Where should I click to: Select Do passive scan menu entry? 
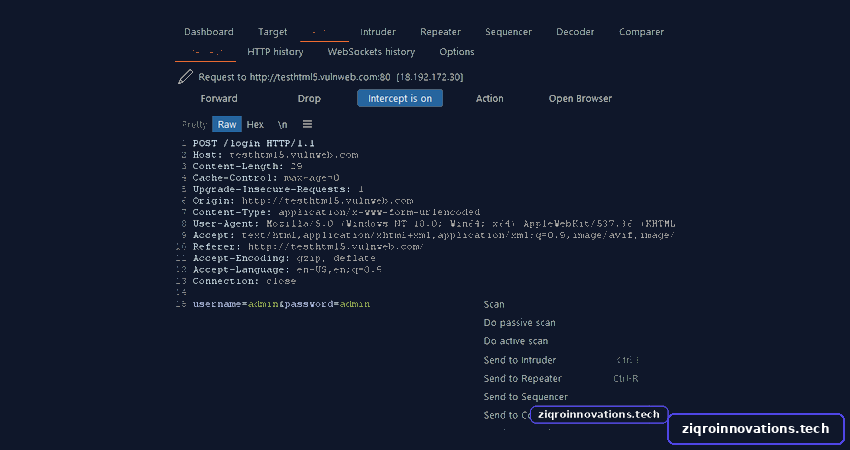pos(519,323)
